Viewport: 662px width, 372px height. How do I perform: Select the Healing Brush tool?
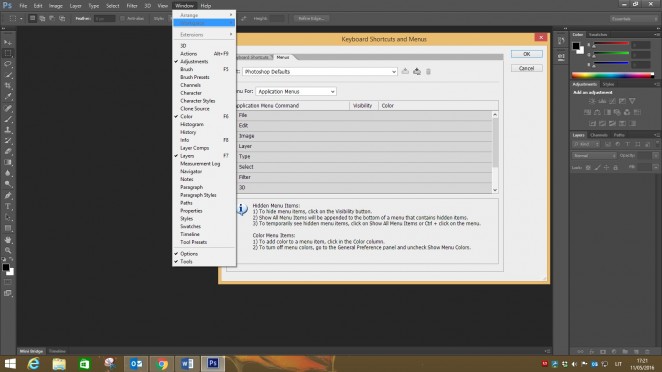tap(8, 108)
